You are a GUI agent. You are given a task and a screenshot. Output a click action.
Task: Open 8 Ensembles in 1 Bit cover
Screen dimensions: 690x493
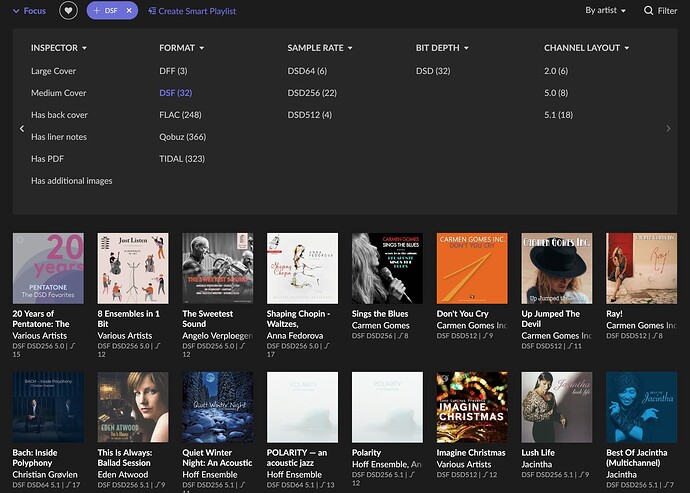click(x=133, y=268)
